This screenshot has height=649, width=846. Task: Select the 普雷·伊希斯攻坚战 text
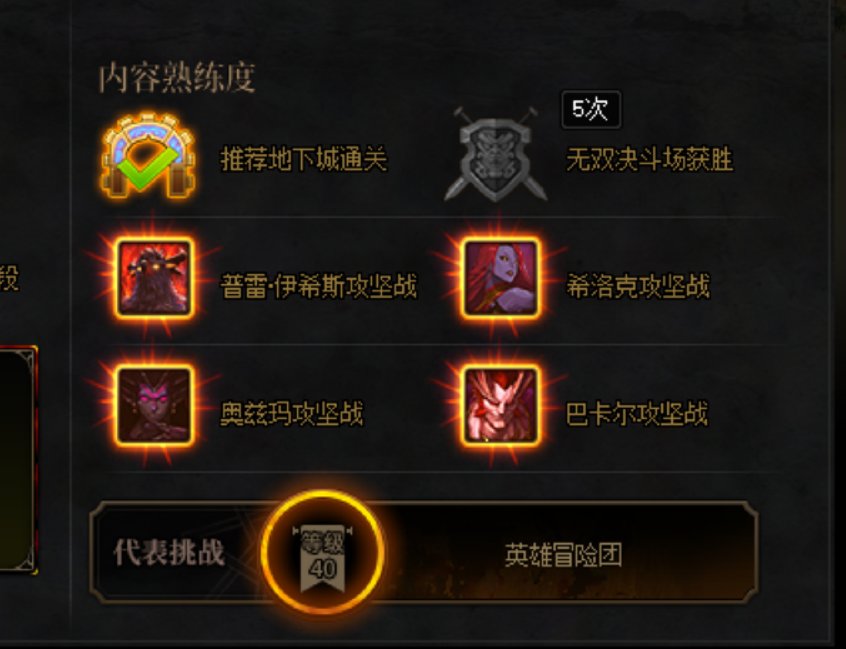click(x=319, y=286)
